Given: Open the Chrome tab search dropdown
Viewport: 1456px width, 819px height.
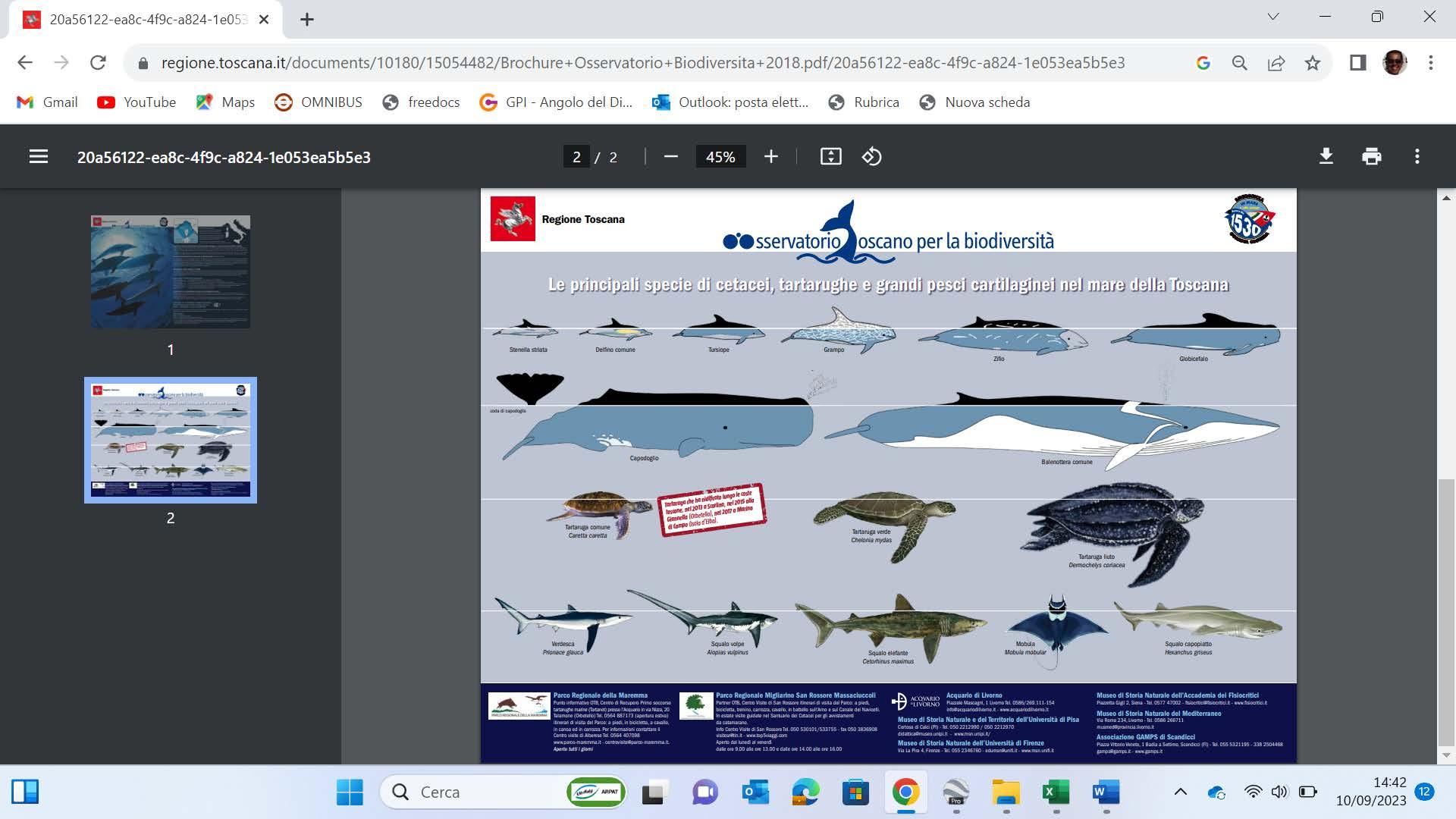Looking at the screenshot, I should pyautogui.click(x=1273, y=17).
